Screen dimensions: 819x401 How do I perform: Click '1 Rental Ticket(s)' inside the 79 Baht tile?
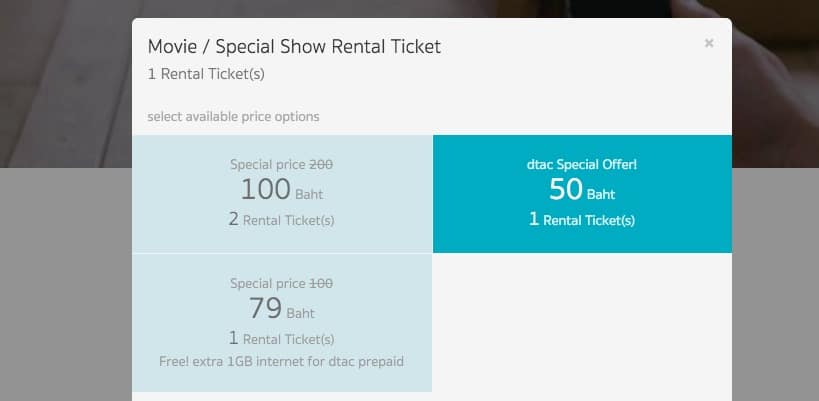click(x=282, y=339)
